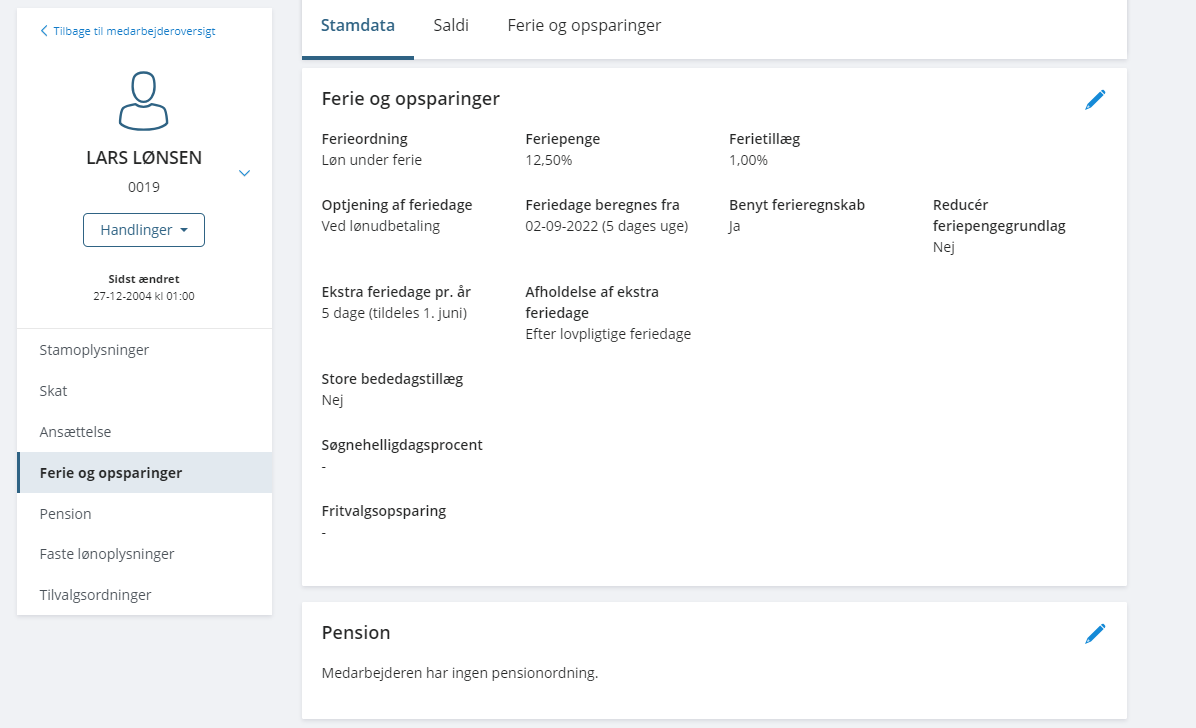Click the edit pencil for Ferie og opsparinger

coord(1095,99)
